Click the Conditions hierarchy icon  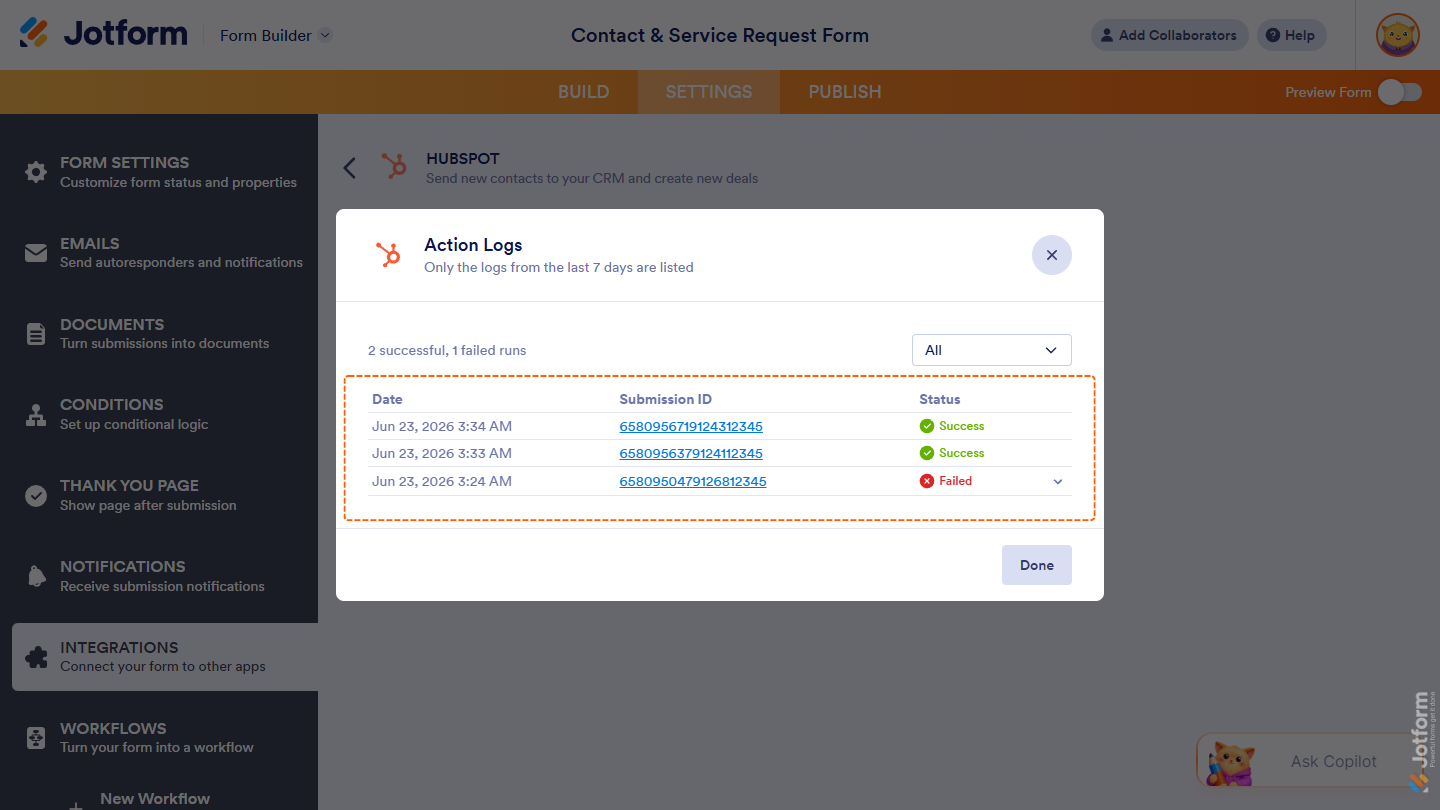(36, 414)
